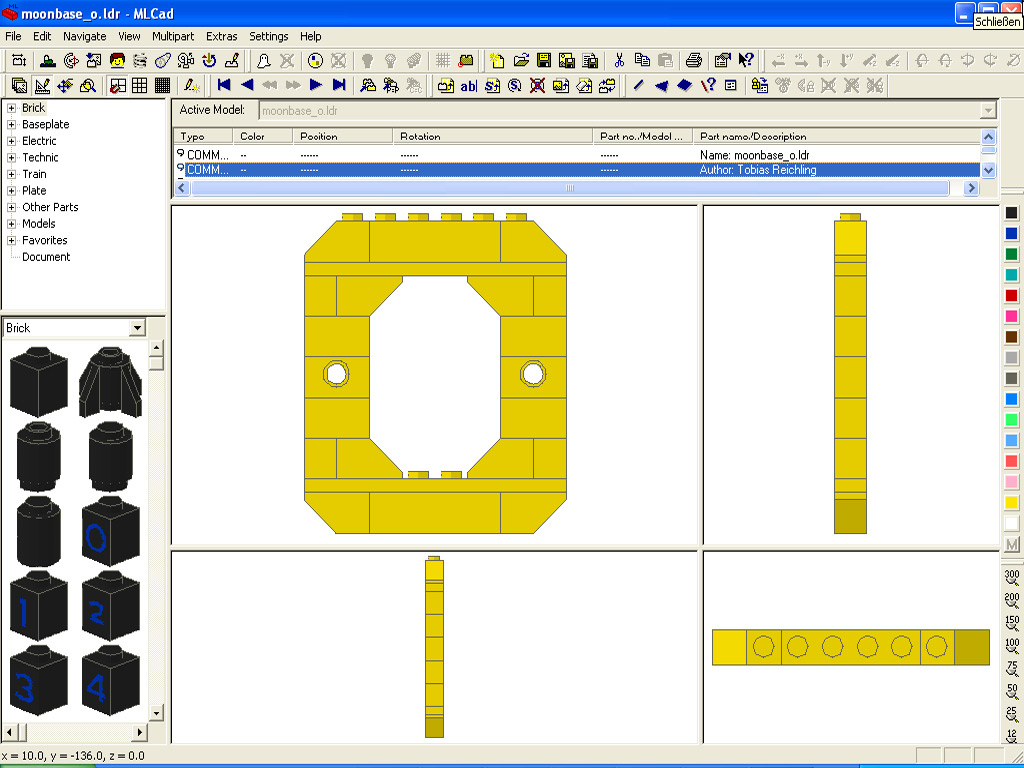
Task: Jump to first step with rewind arrow
Action: (224, 86)
